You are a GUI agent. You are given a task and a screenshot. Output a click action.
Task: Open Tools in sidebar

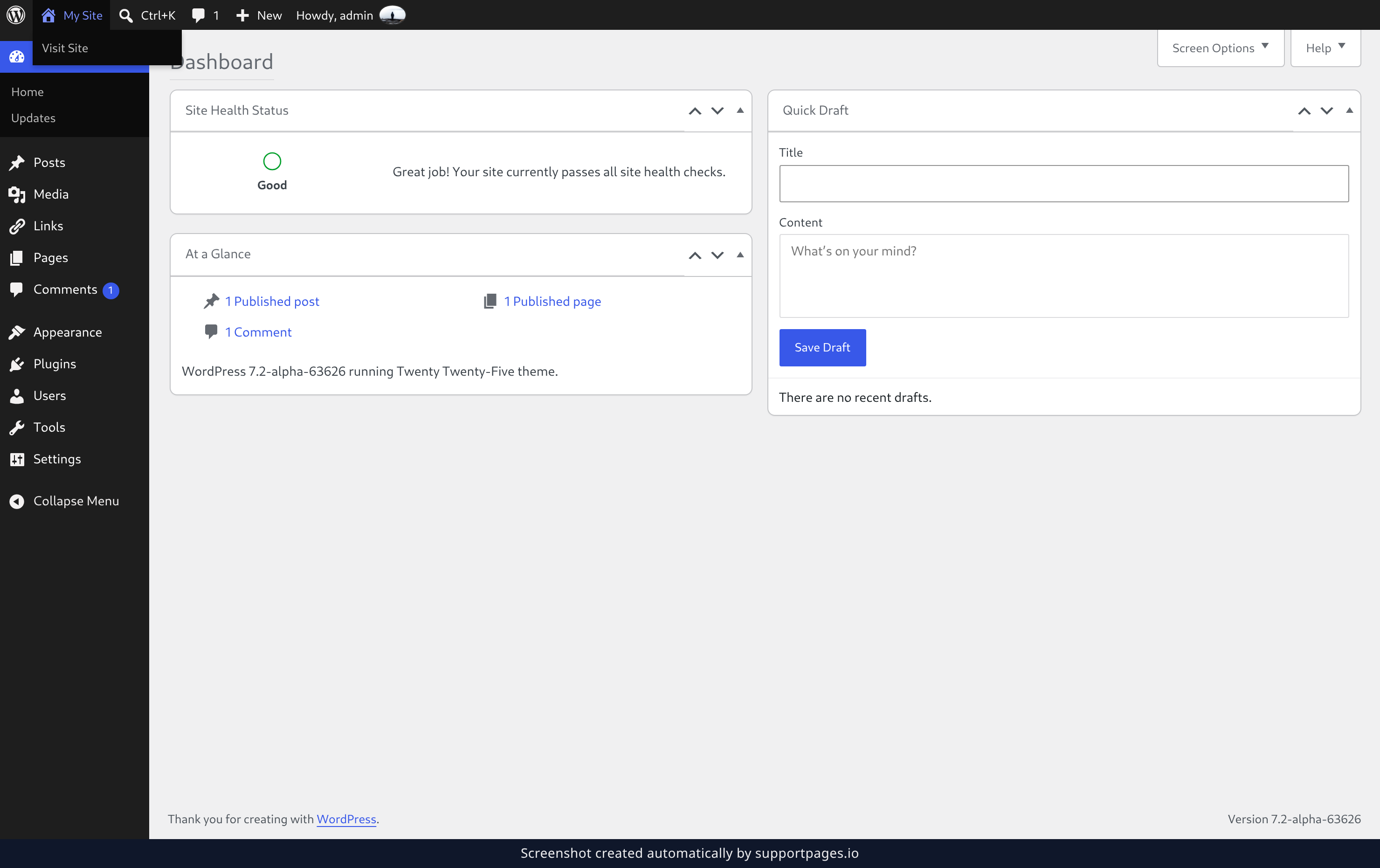(49, 427)
